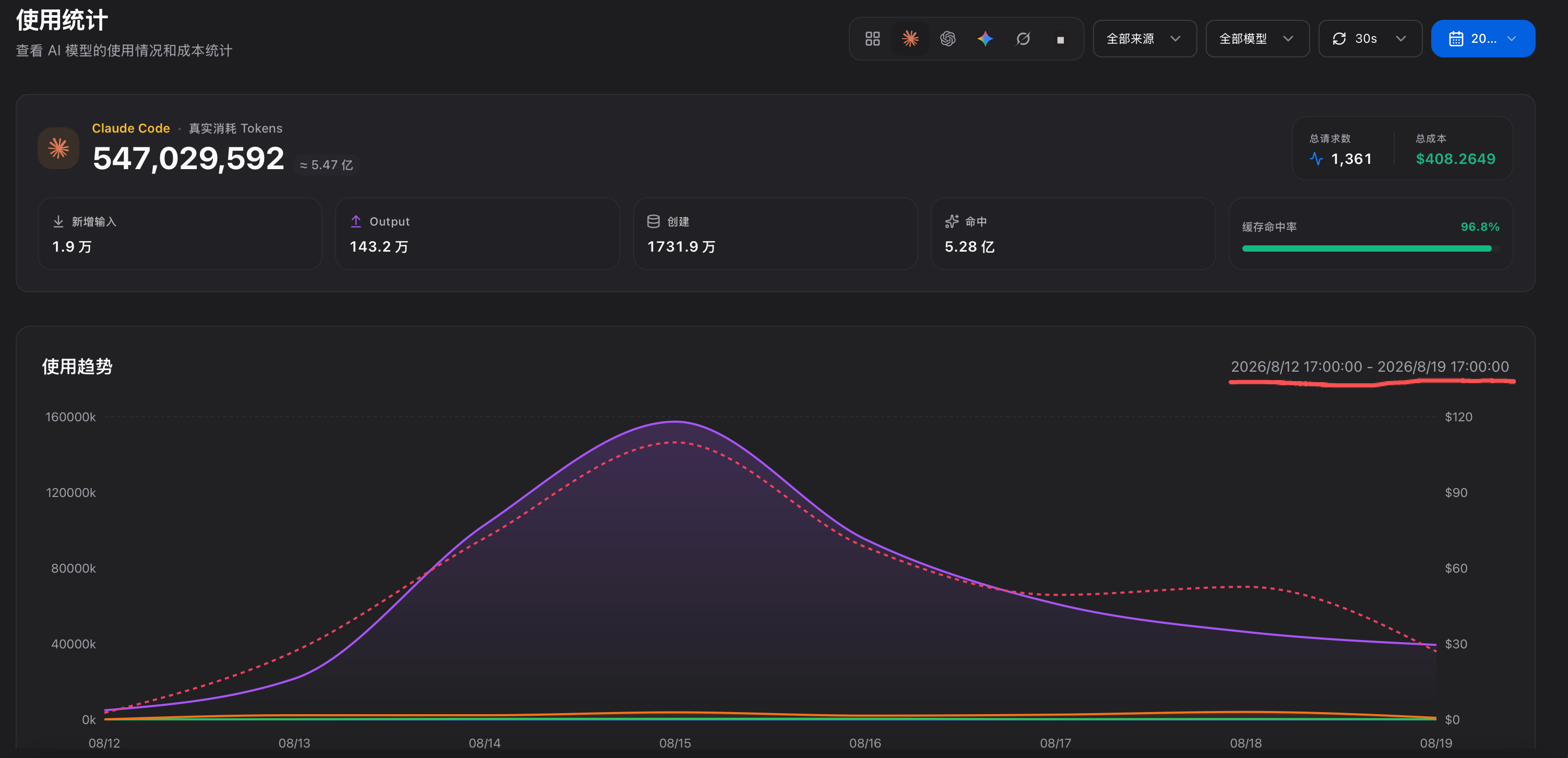Screen dimensions: 1568x758
Task: Select the all-apps grid icon filter
Action: pyautogui.click(x=872, y=39)
